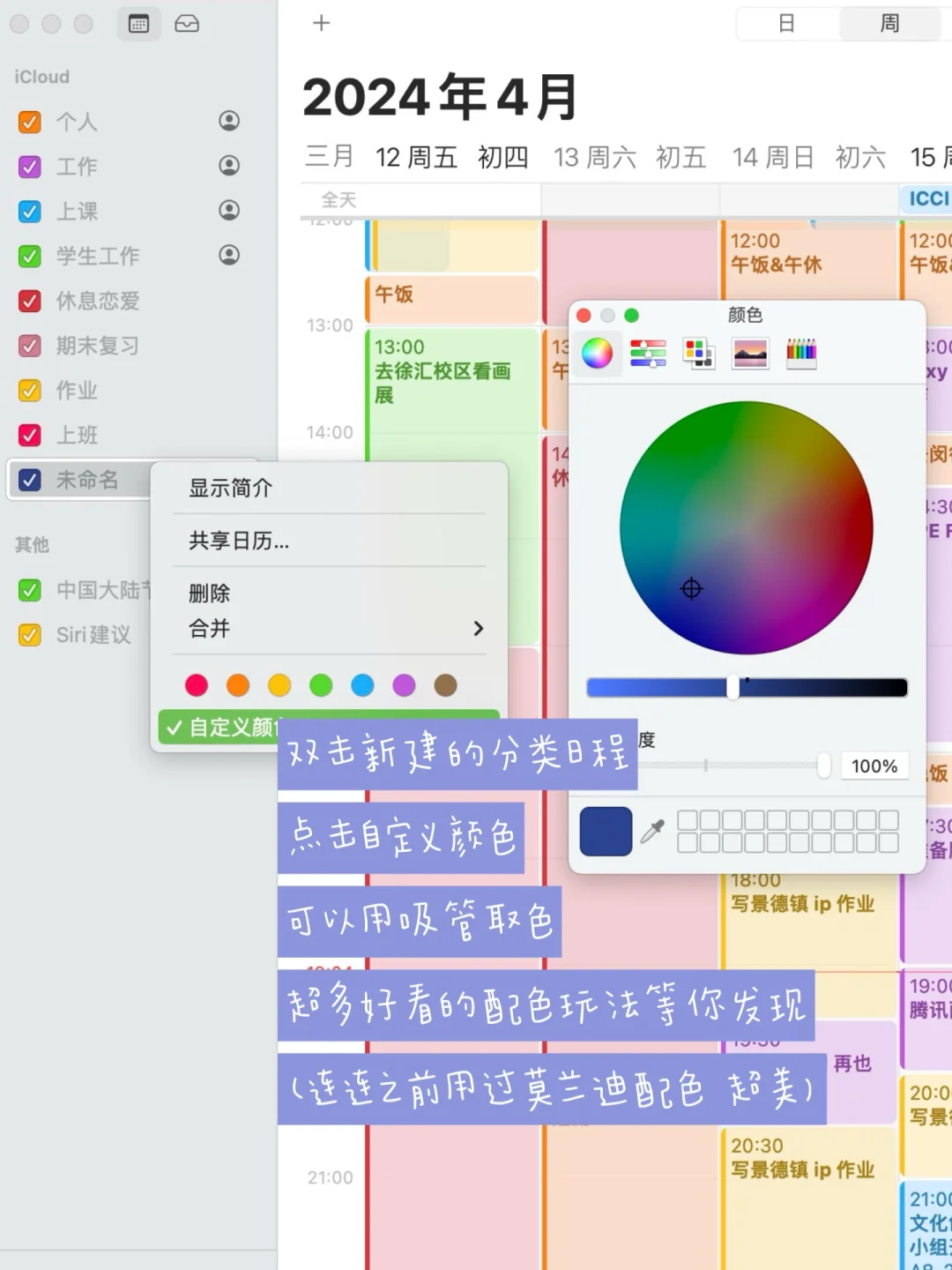Screen dimensions: 952x1270
Task: Uncheck the 工作 calendar checkbox
Action: pyautogui.click(x=29, y=166)
